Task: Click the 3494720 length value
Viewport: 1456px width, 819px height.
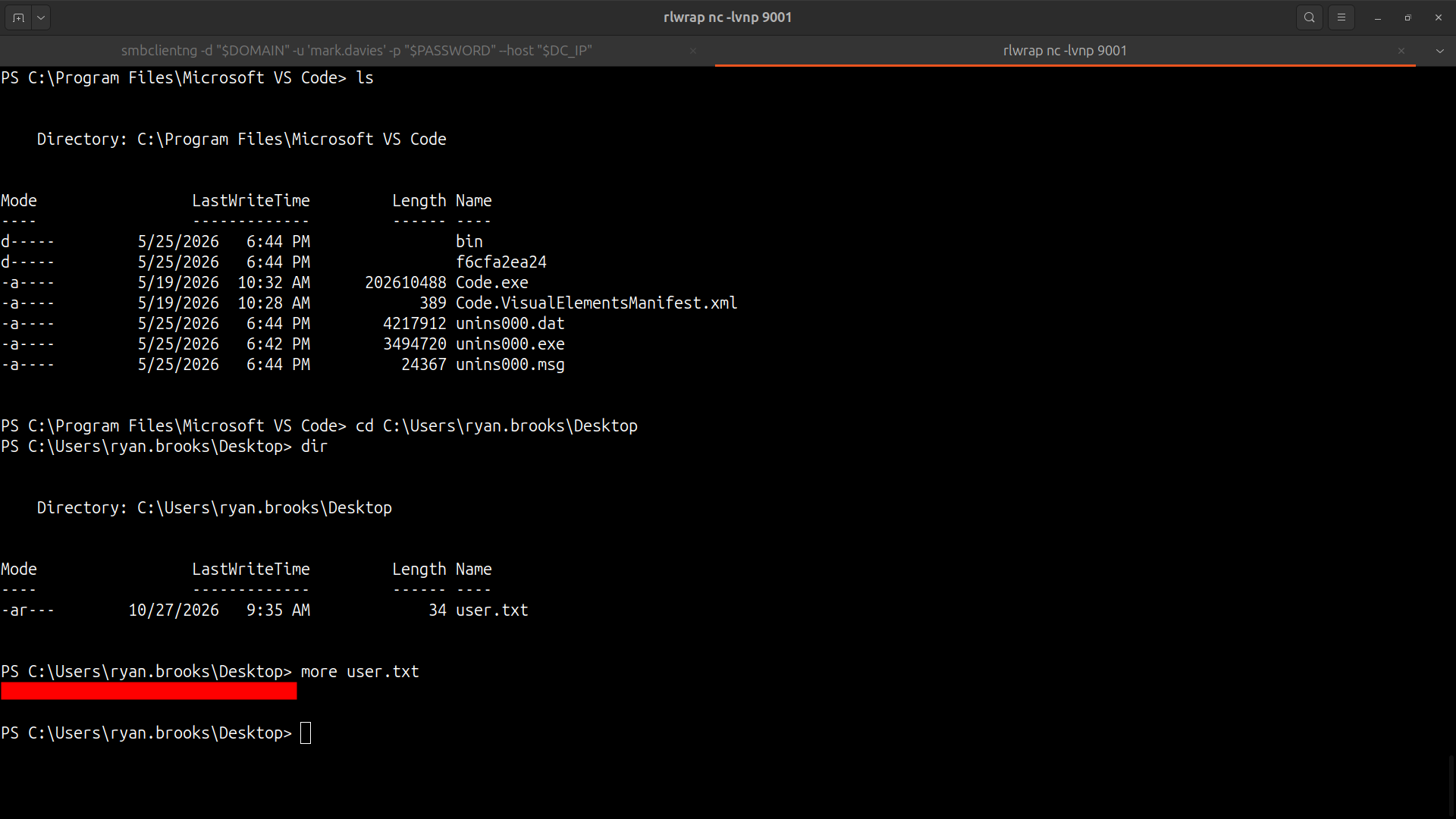Action: 415,344
